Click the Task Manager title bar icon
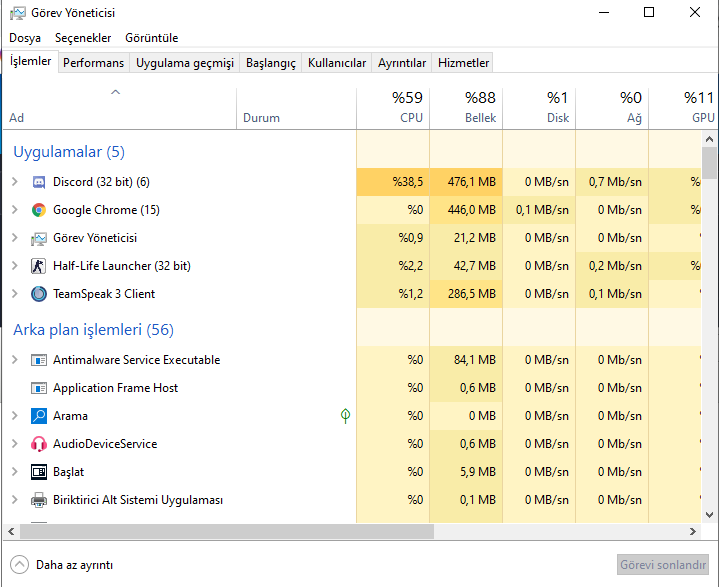Viewport: 719px width, 587px height. [x=17, y=13]
